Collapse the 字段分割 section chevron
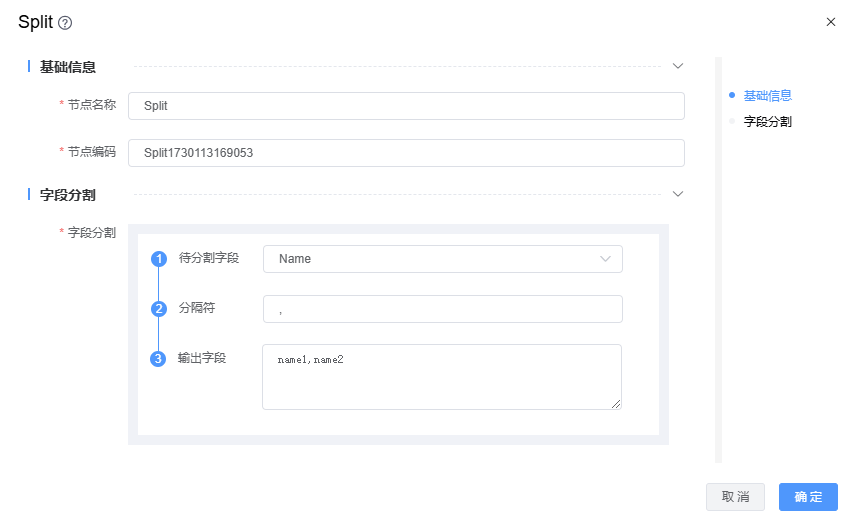 pyautogui.click(x=677, y=193)
